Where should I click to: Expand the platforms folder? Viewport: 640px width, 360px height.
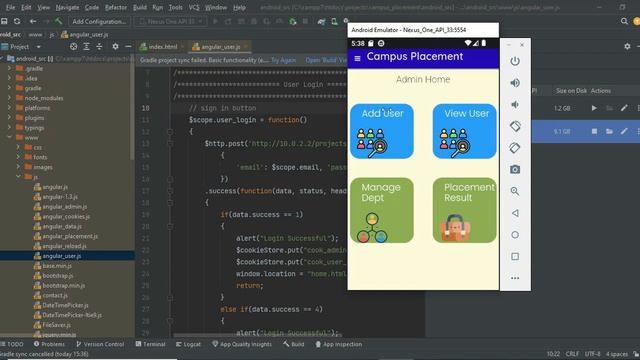(9, 108)
